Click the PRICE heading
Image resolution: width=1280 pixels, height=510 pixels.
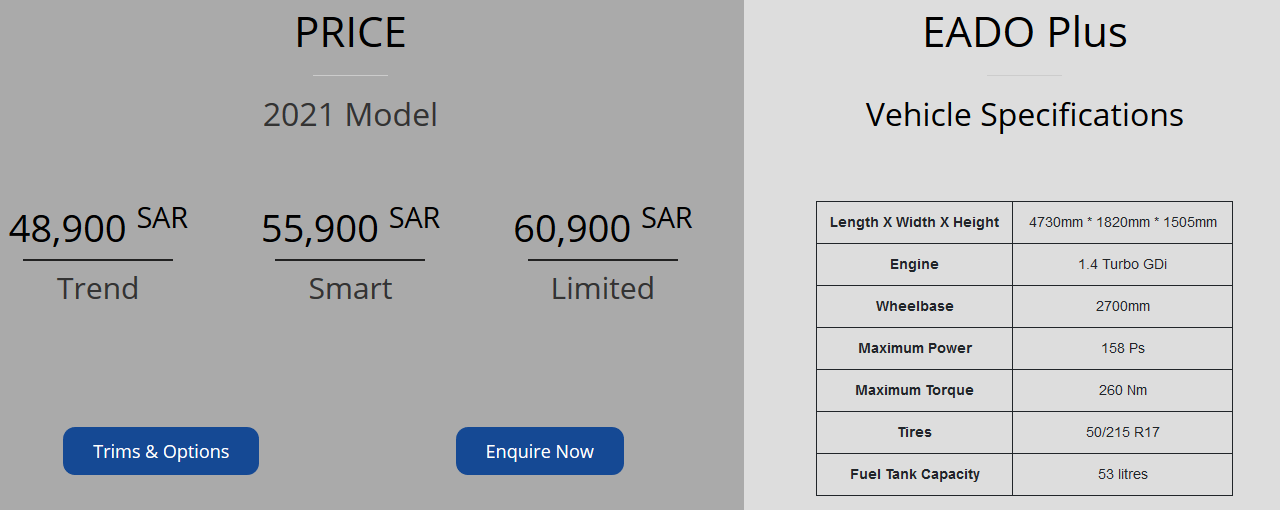click(350, 33)
